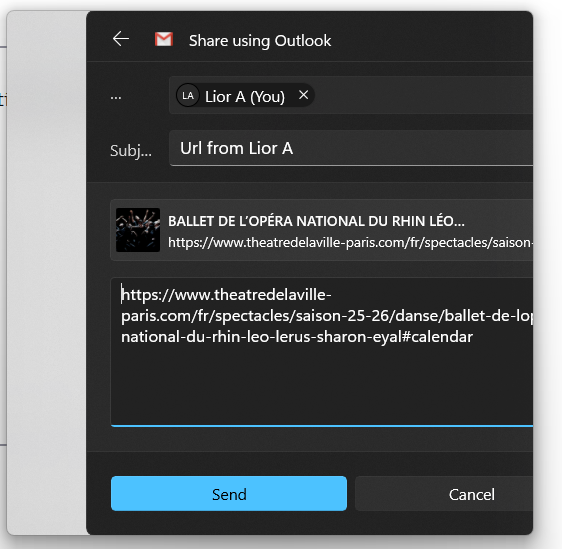Focus the subject field containing Url from Lior A
The width and height of the screenshot is (562, 549).
pyautogui.click(x=351, y=148)
